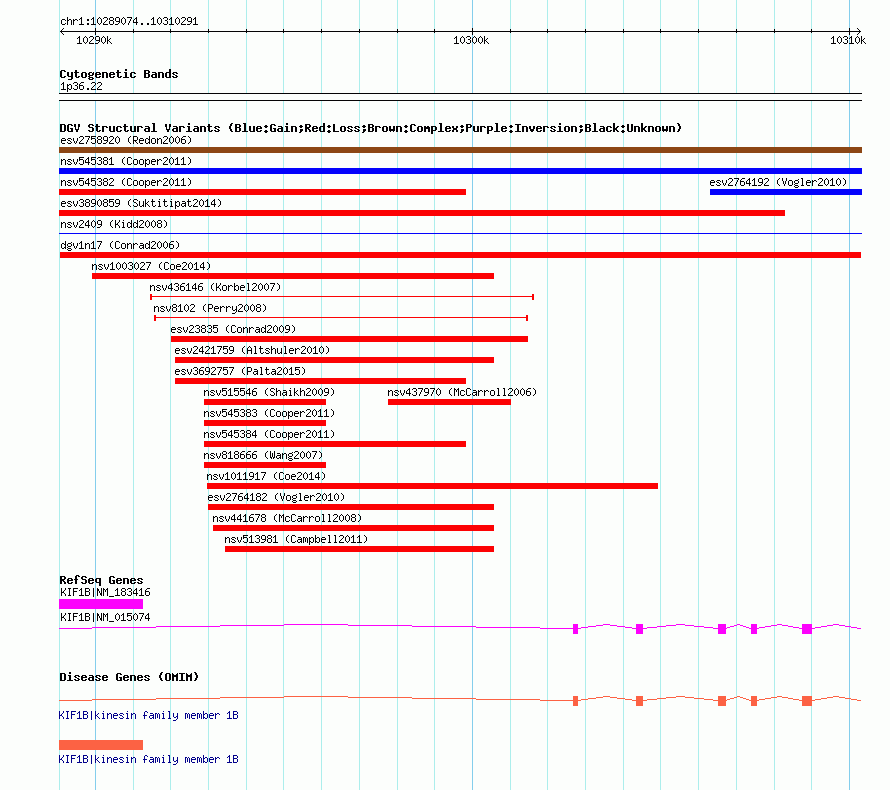
Task: Click the nsv437970 (McCarroll2006) label
Action: (x=462, y=392)
